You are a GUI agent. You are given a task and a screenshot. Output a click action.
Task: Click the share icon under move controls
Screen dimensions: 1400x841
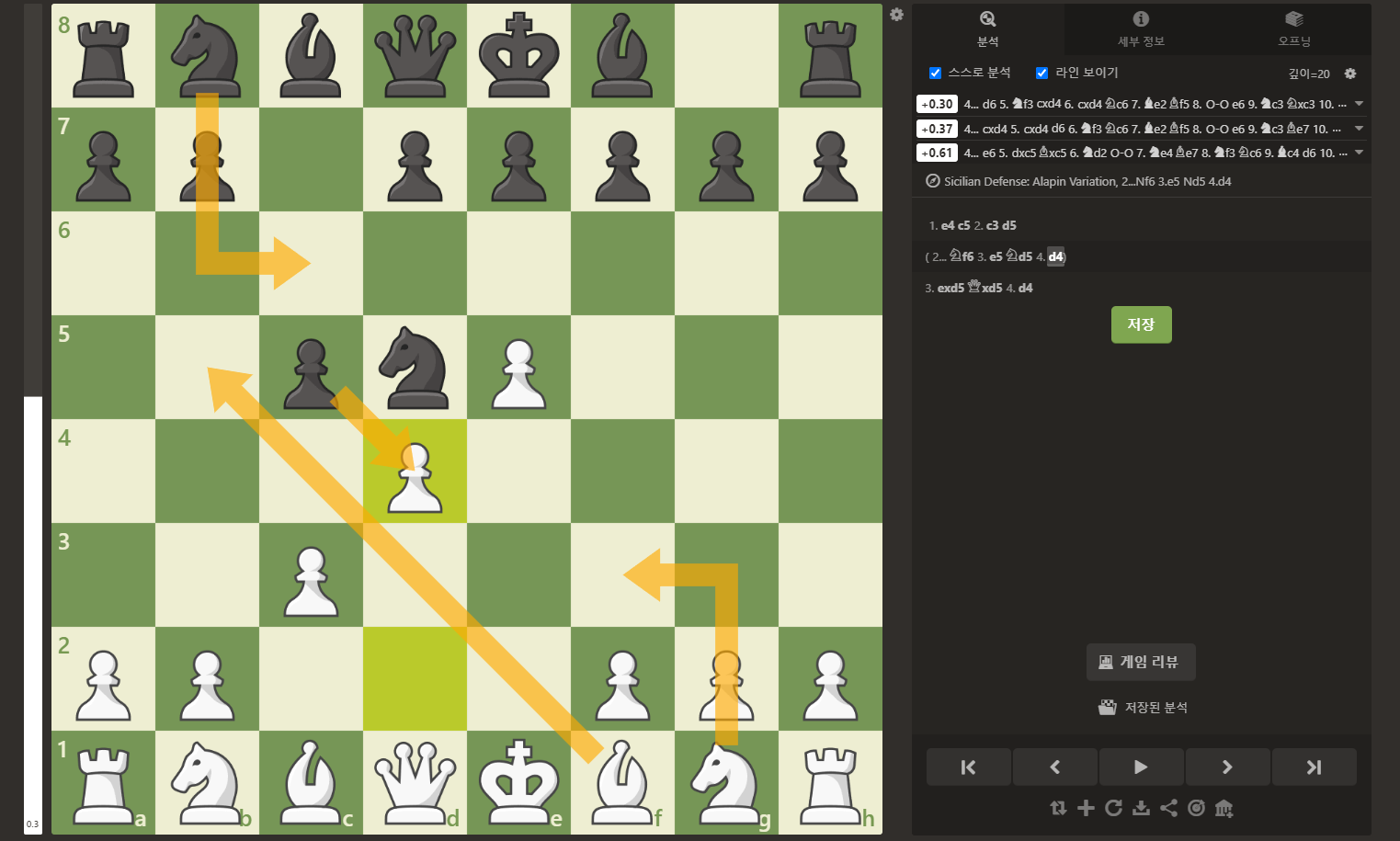1168,808
